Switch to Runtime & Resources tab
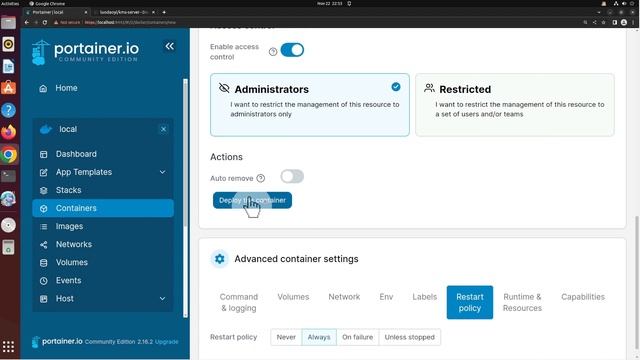640x360 pixels. point(522,302)
